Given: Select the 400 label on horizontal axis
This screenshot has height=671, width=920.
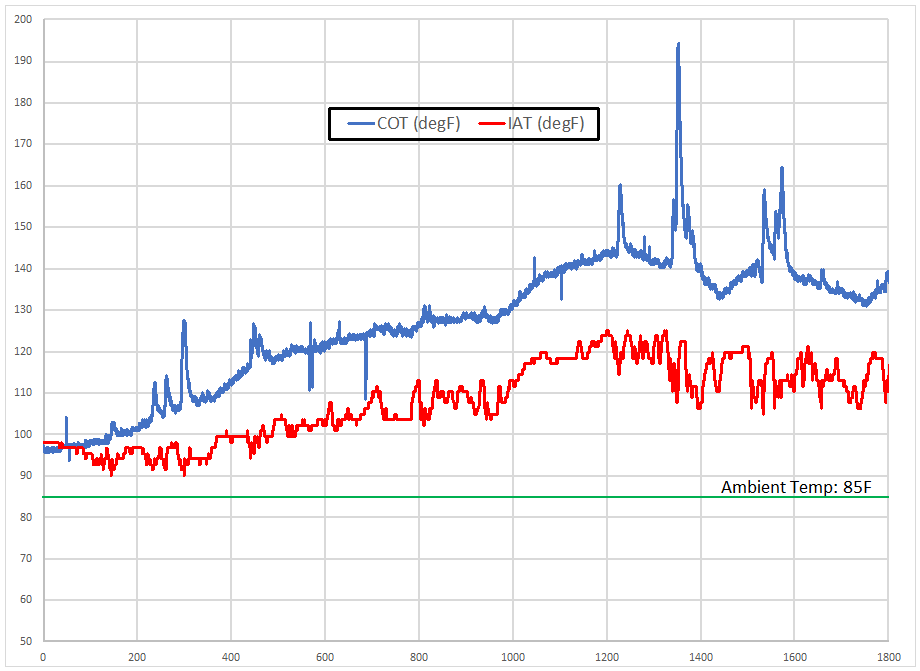Looking at the screenshot, I should 231,657.
